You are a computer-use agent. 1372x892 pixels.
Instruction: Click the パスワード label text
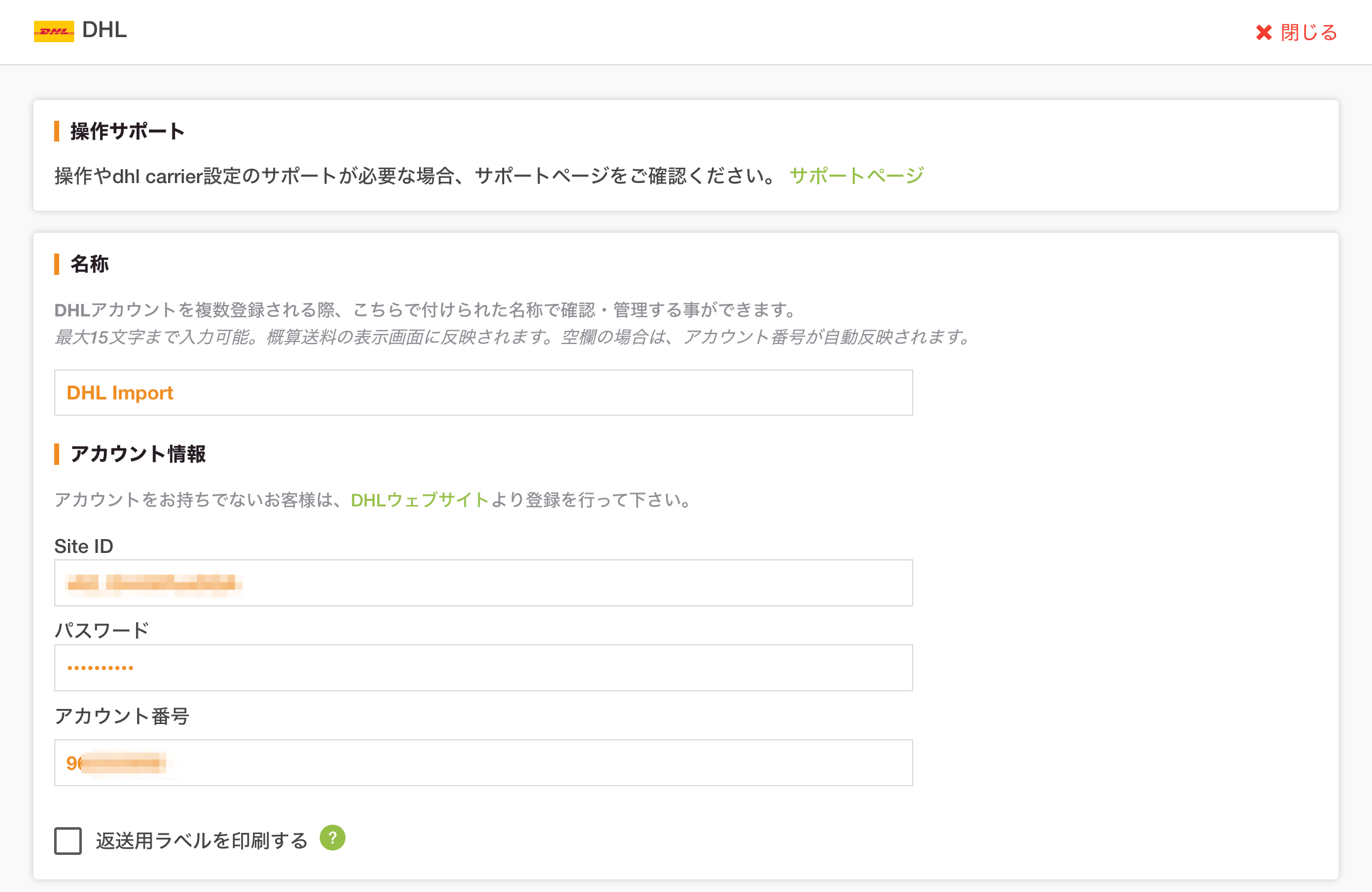pos(102,630)
